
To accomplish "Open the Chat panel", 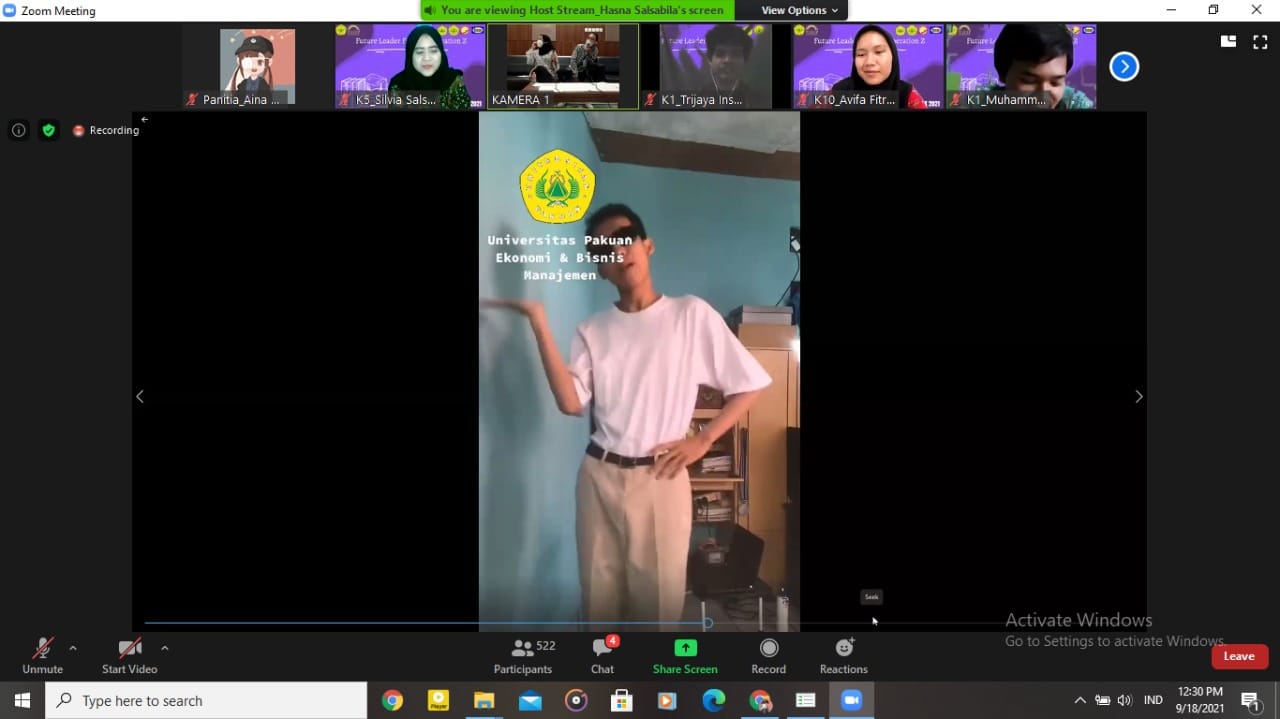I will (602, 655).
